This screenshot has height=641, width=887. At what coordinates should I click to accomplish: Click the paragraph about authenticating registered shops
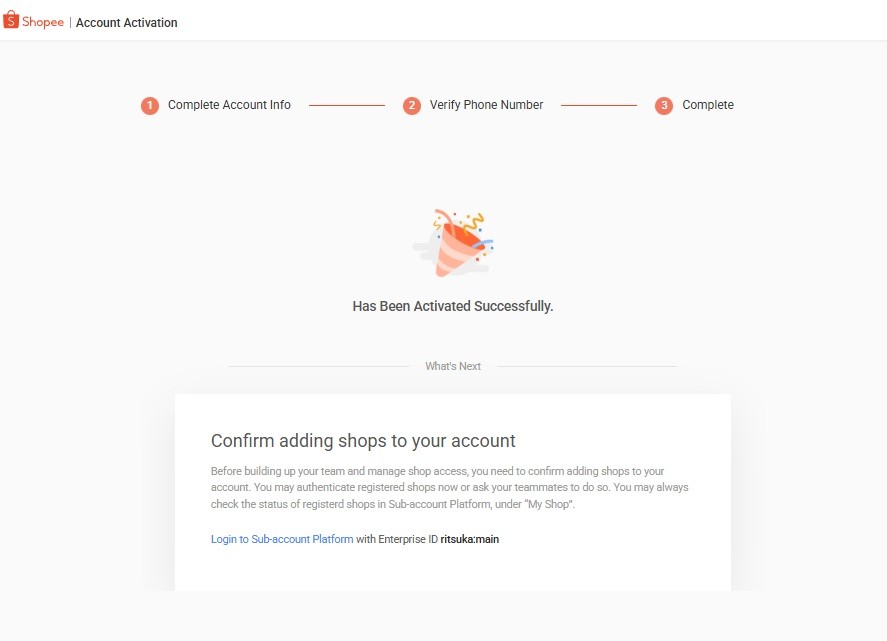tap(450, 487)
